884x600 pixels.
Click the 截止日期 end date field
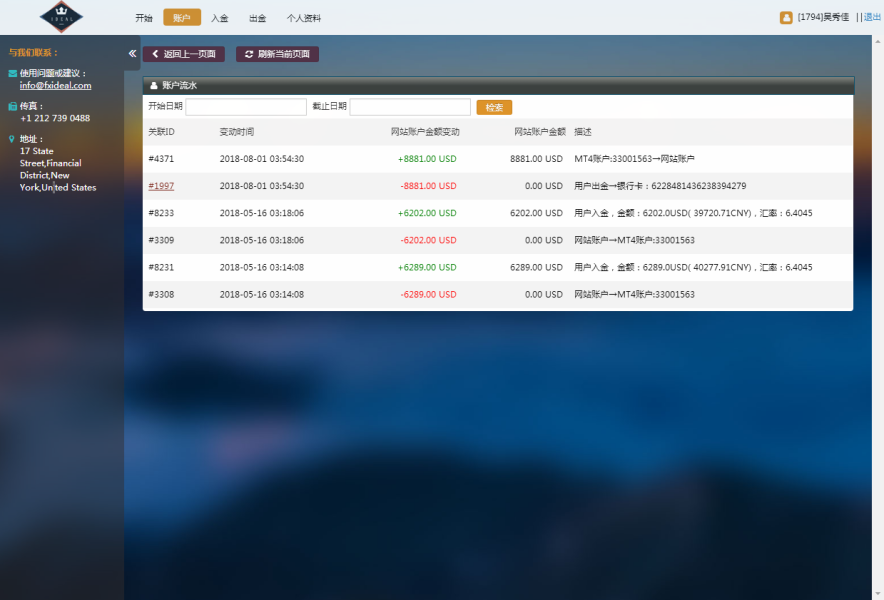(409, 107)
